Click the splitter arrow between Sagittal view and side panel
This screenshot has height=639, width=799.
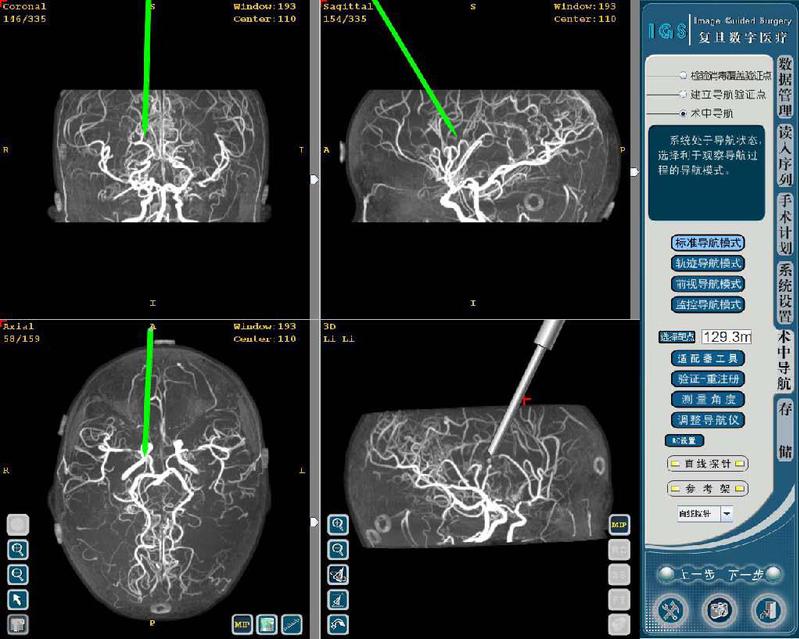(634, 172)
